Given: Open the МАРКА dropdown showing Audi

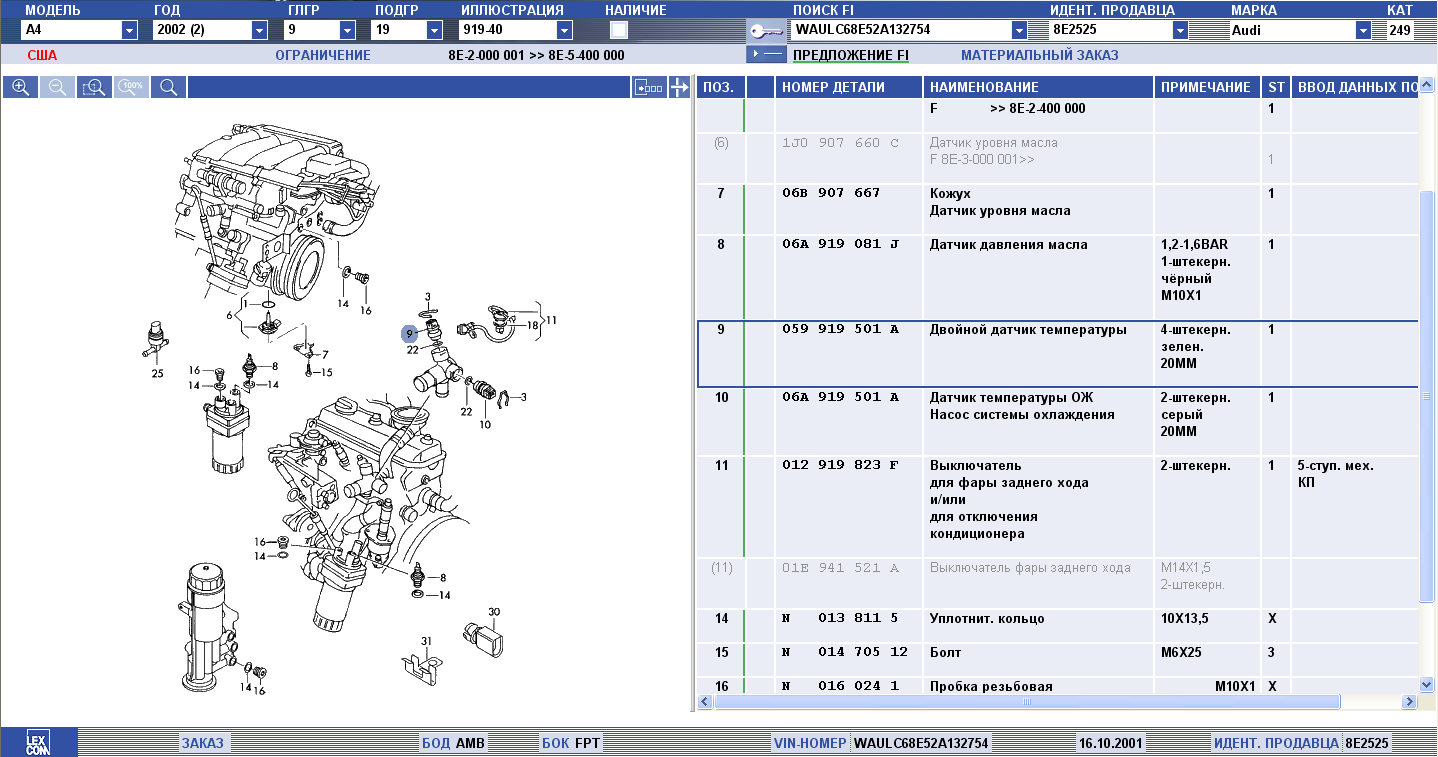Looking at the screenshot, I should (1363, 30).
